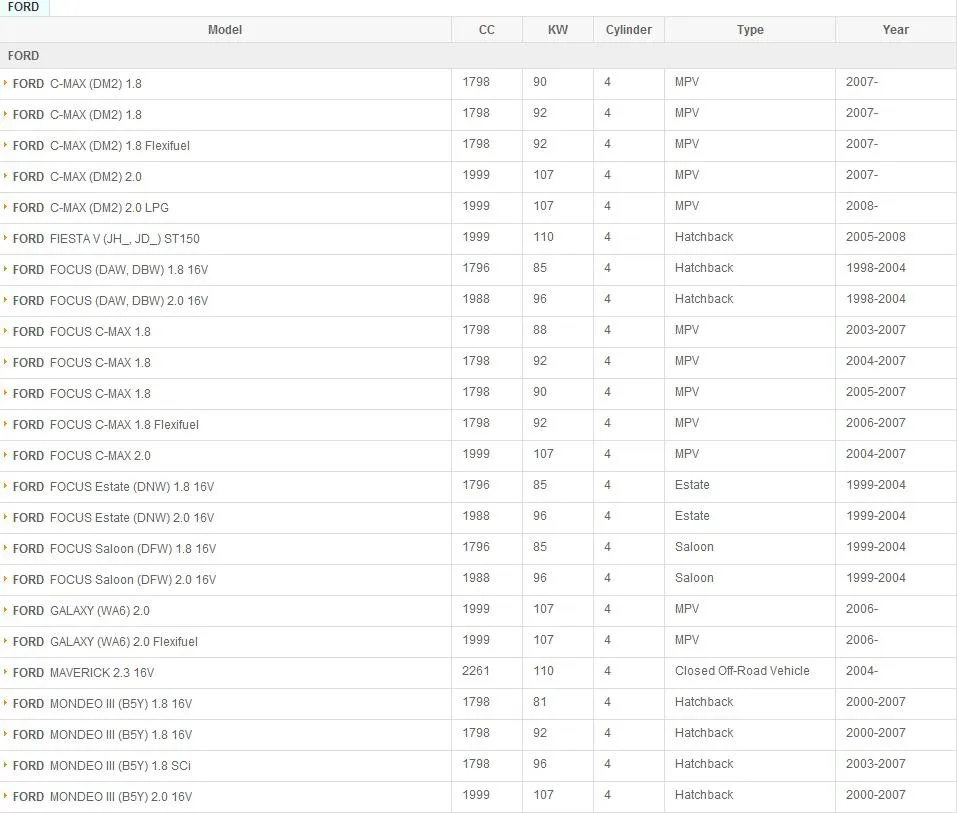Select the Year column header
957x813 pixels.
pyautogui.click(x=895, y=29)
